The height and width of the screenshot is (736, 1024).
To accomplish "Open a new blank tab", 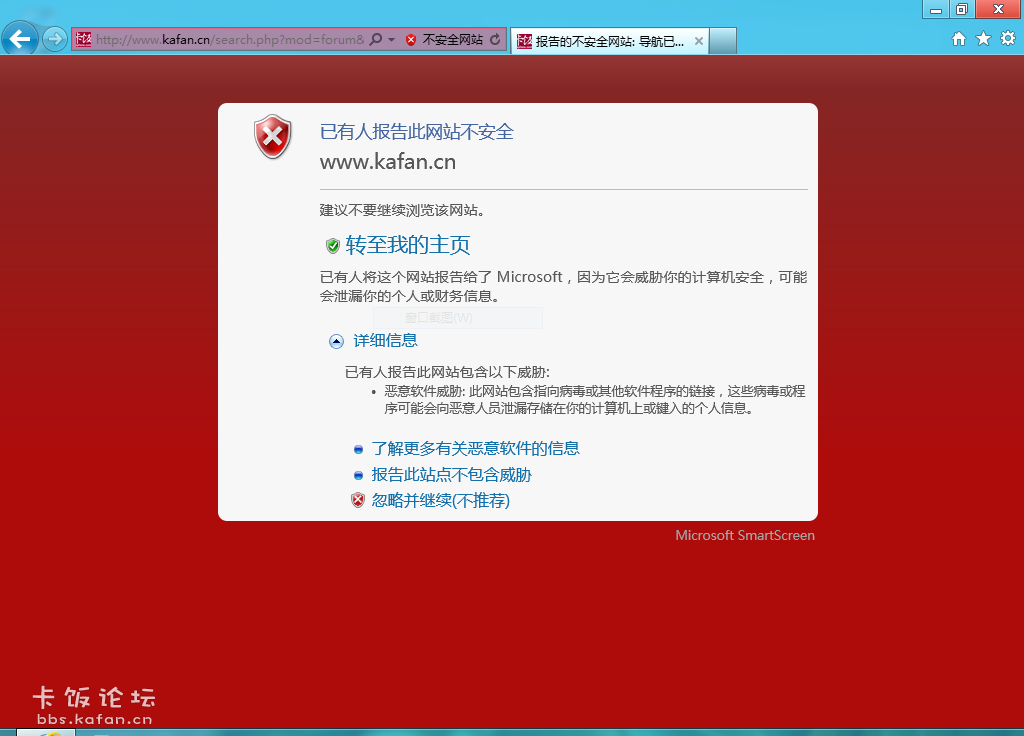I will pos(723,40).
